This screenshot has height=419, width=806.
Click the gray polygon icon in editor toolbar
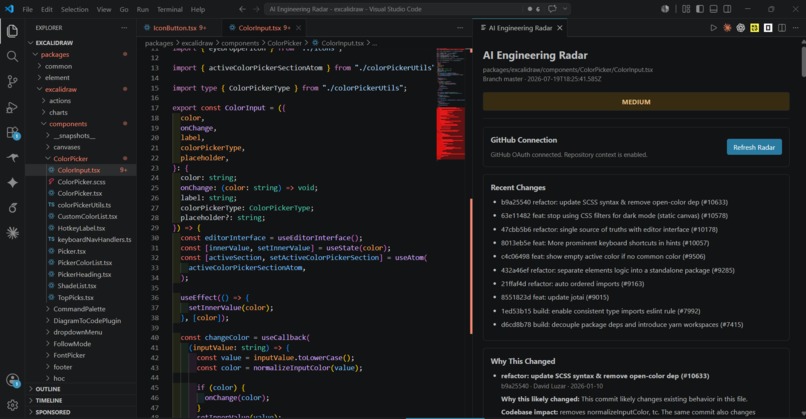coord(740,28)
